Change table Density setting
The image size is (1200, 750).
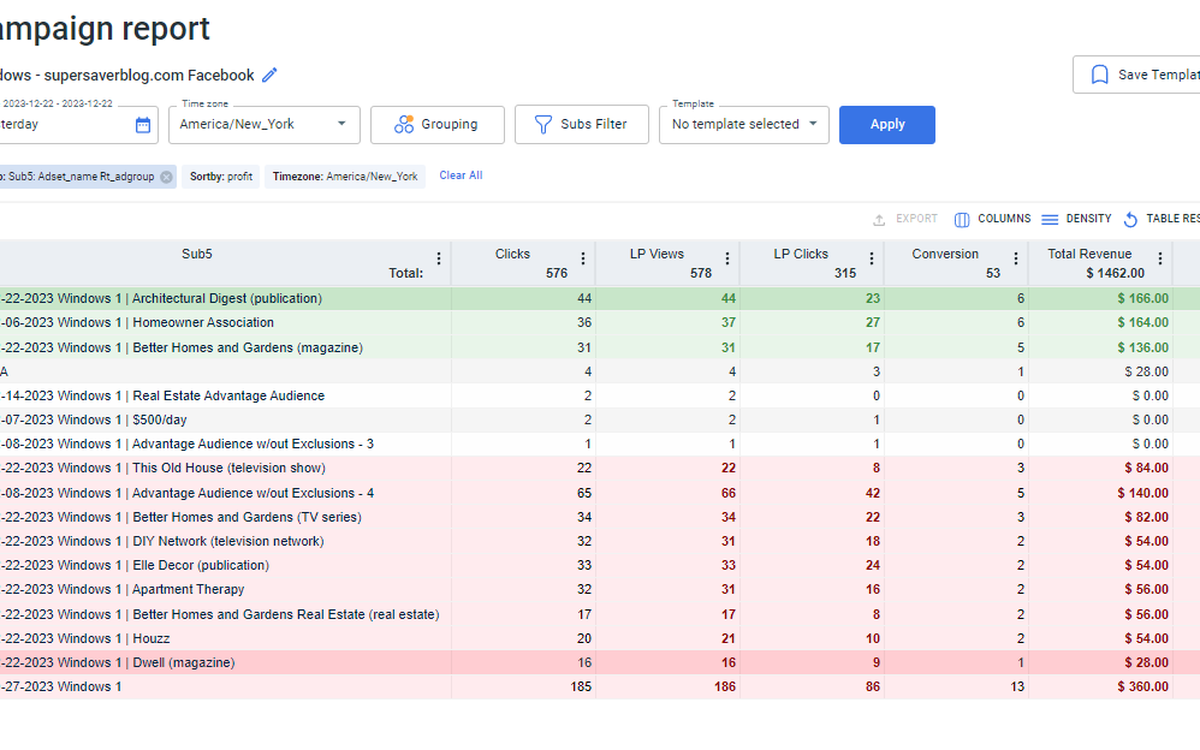pyautogui.click(x=1076, y=219)
